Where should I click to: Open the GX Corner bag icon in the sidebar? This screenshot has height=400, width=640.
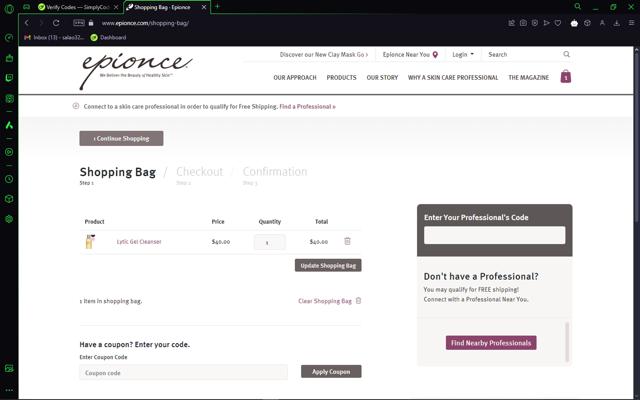click(9, 58)
